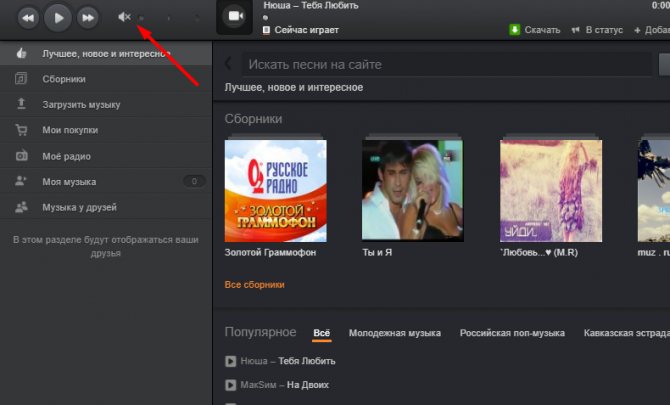670x405 pixels.
Task: Click the Моя музыка person icon
Action: click(21, 181)
